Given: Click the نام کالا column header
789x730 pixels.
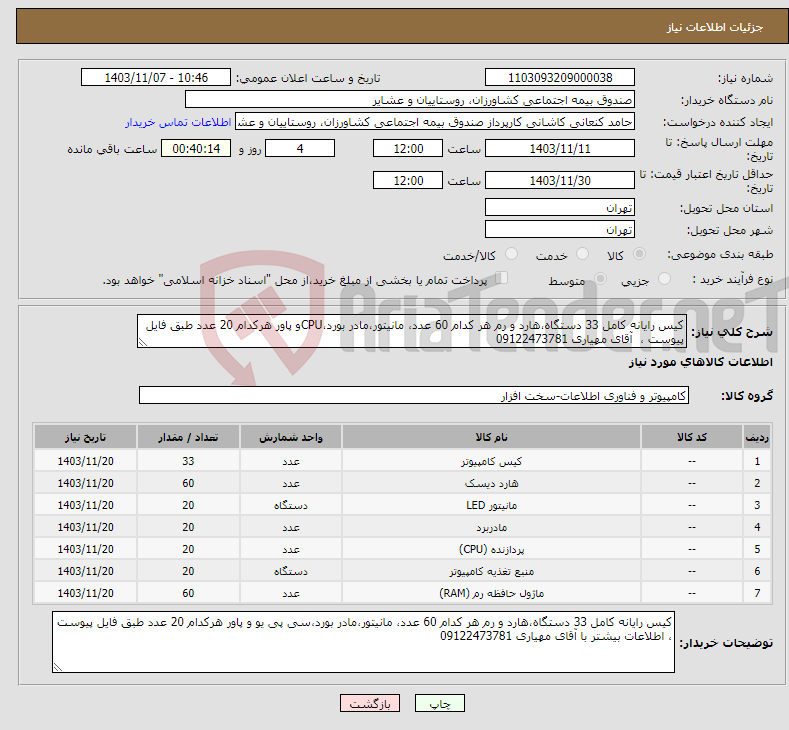Looking at the screenshot, I should click(x=491, y=437).
